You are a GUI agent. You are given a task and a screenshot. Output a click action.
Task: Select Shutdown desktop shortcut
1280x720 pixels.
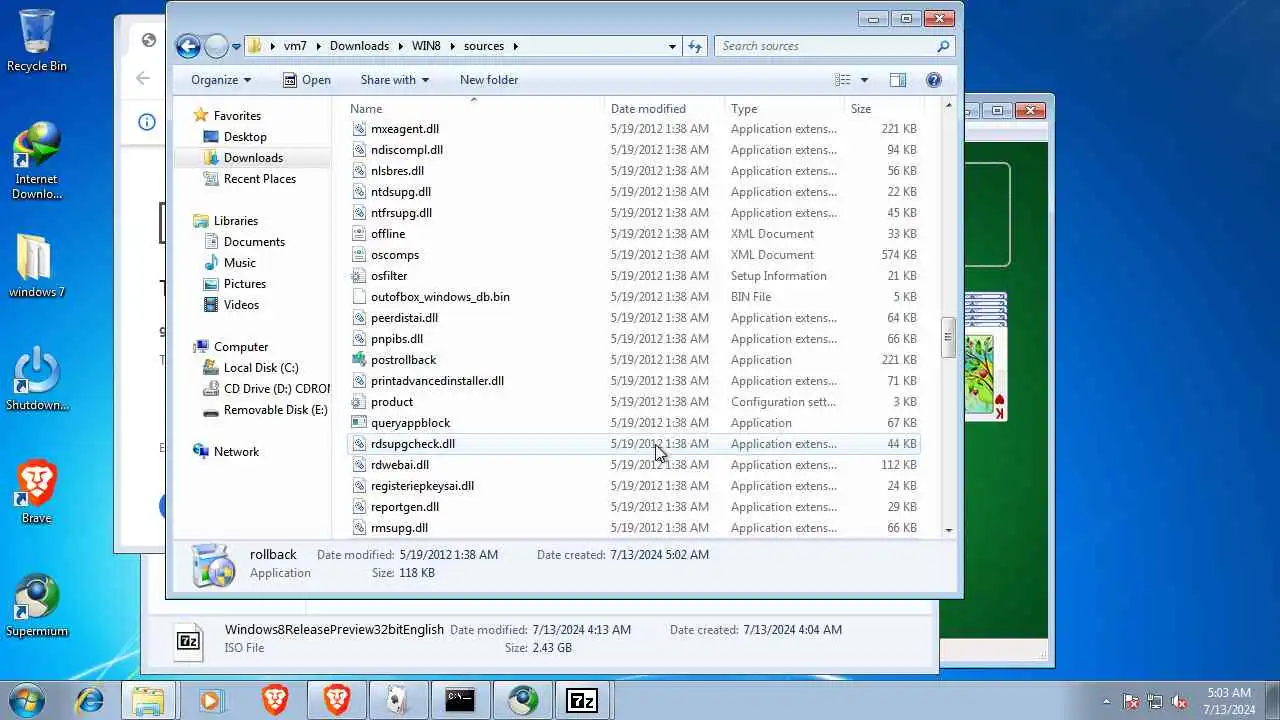[x=37, y=380]
